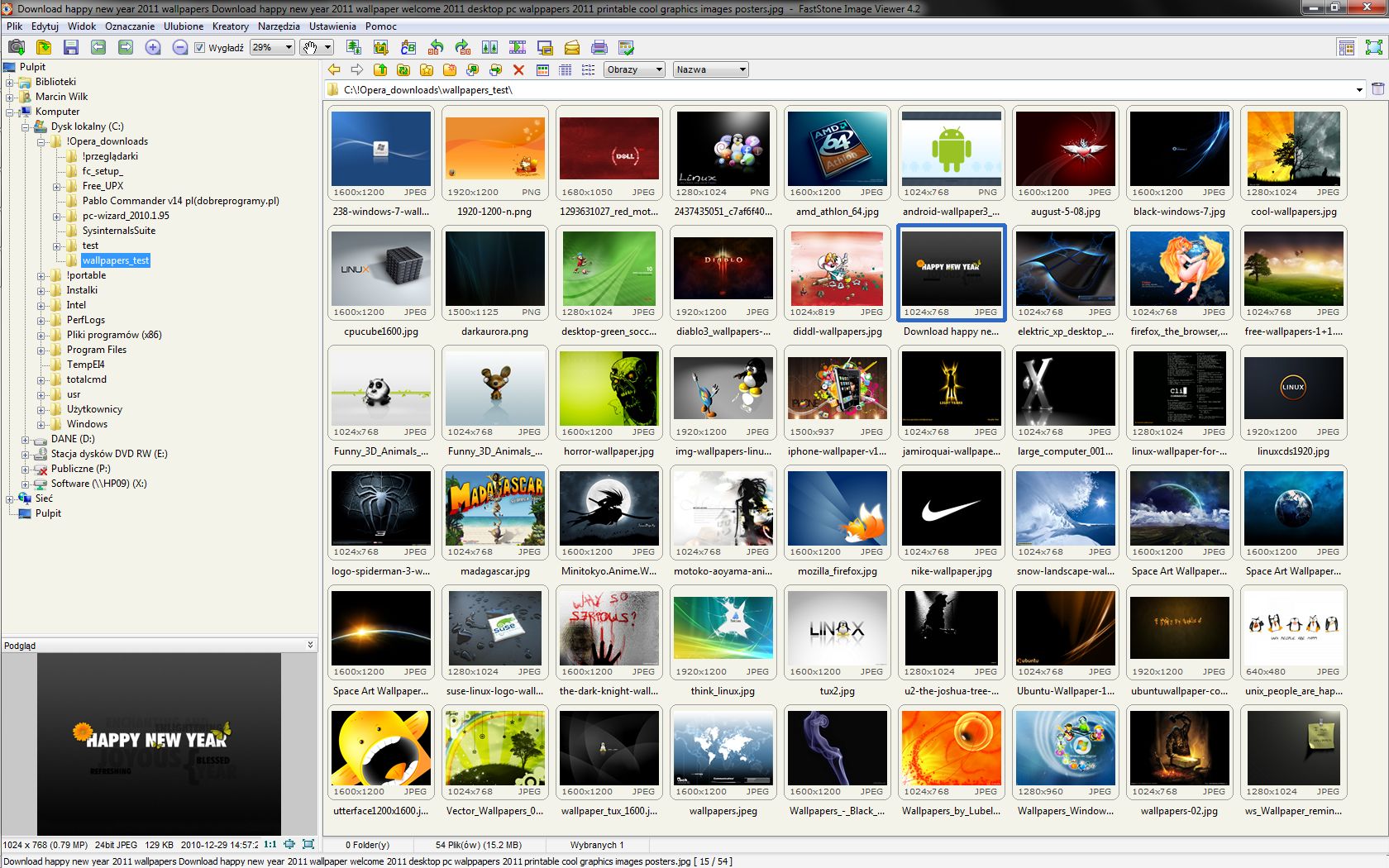Open the compare selected images tool
Screen dimensions: 1389x868
pos(490,48)
